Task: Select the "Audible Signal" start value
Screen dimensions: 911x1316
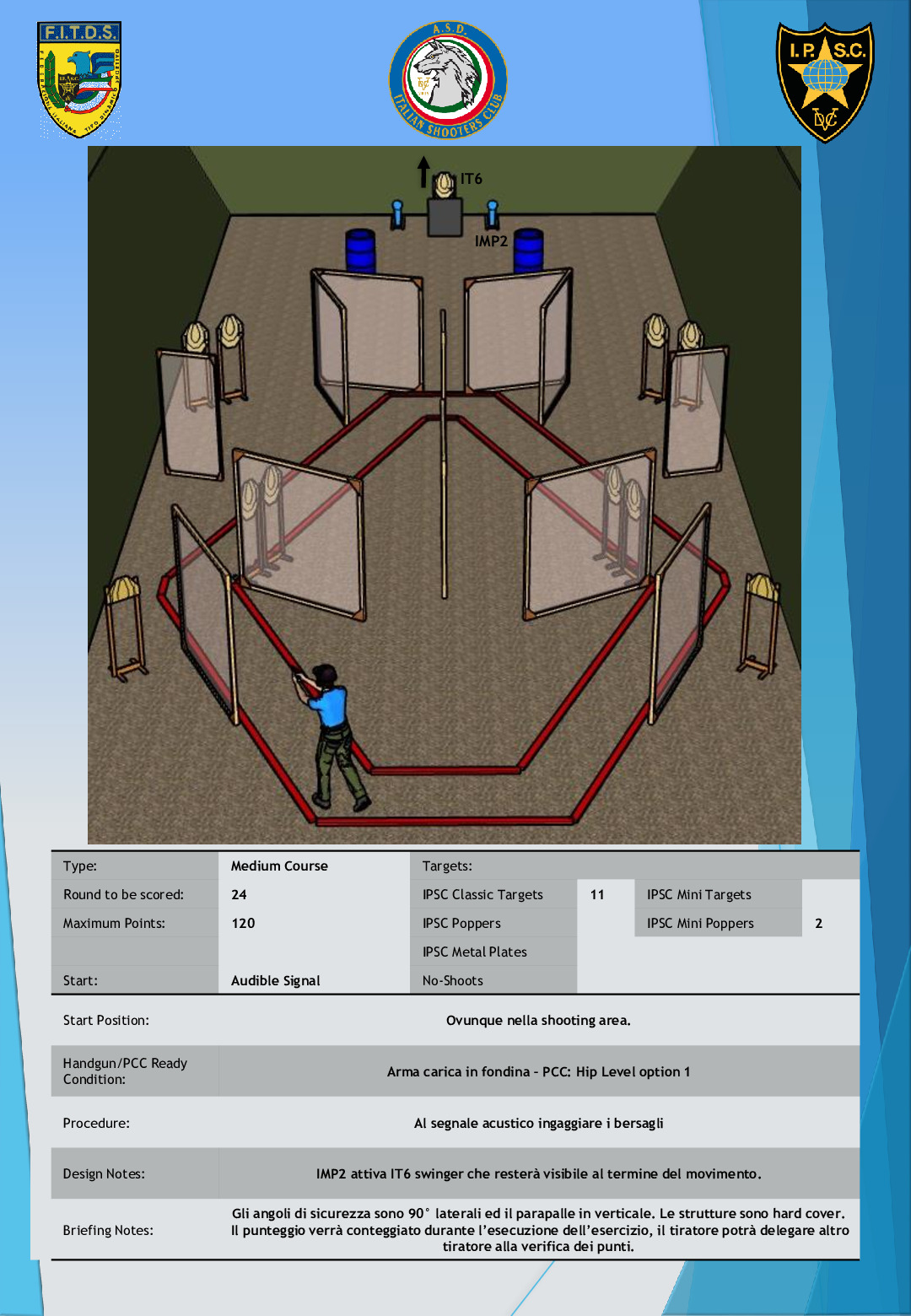Action: coord(276,981)
